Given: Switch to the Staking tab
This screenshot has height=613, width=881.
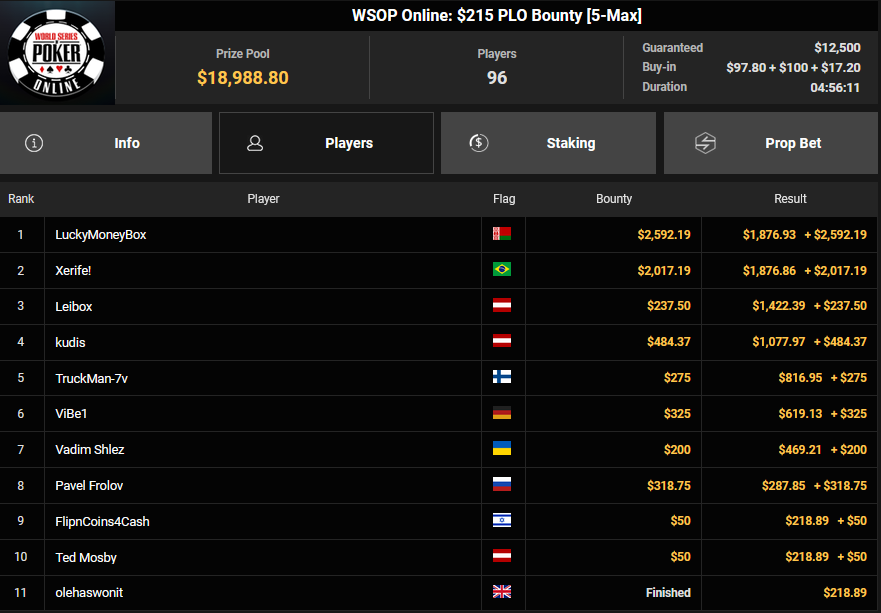Looking at the screenshot, I should 548,143.
